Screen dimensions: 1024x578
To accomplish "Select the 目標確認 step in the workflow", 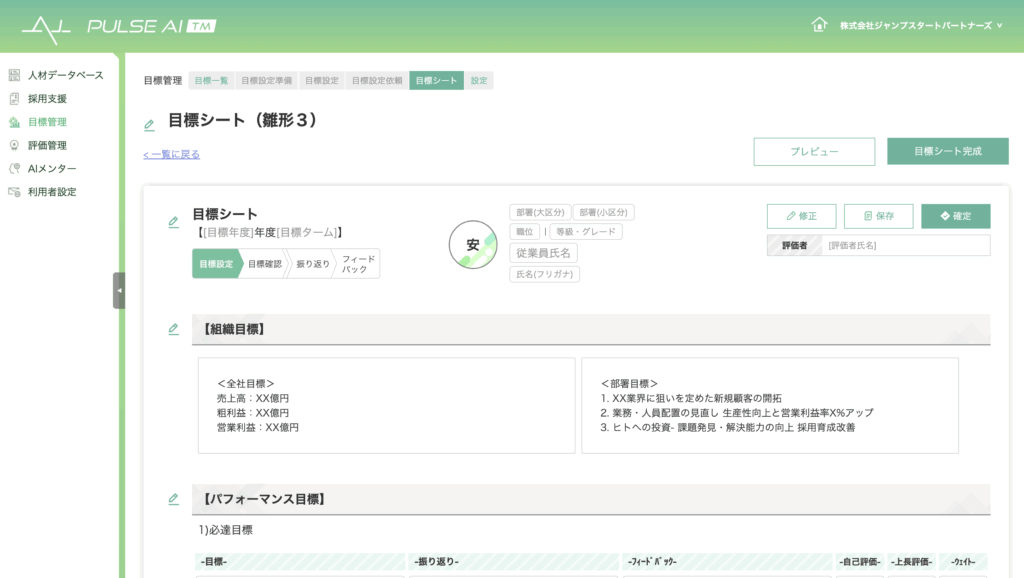I will coord(265,264).
